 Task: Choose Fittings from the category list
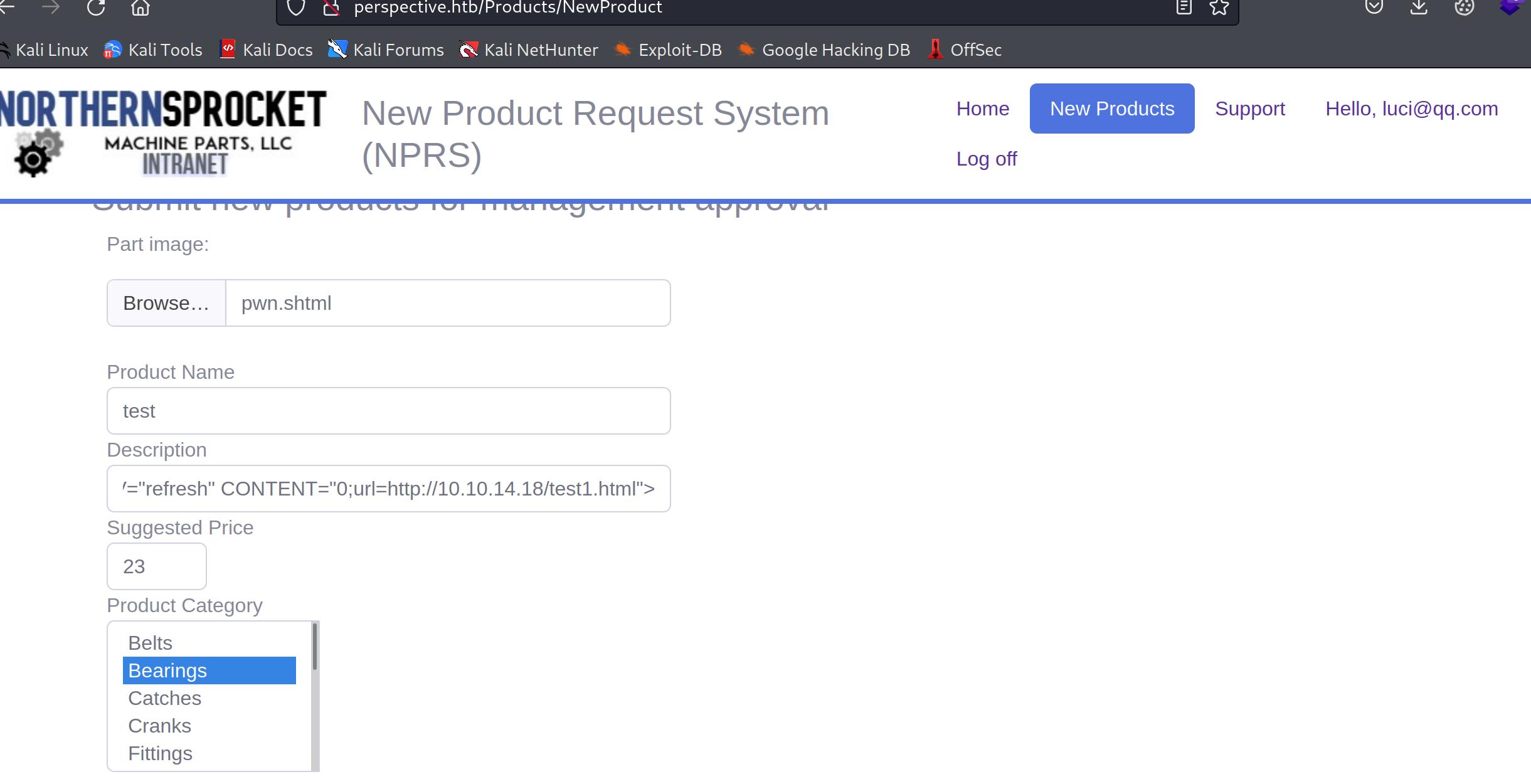[160, 753]
